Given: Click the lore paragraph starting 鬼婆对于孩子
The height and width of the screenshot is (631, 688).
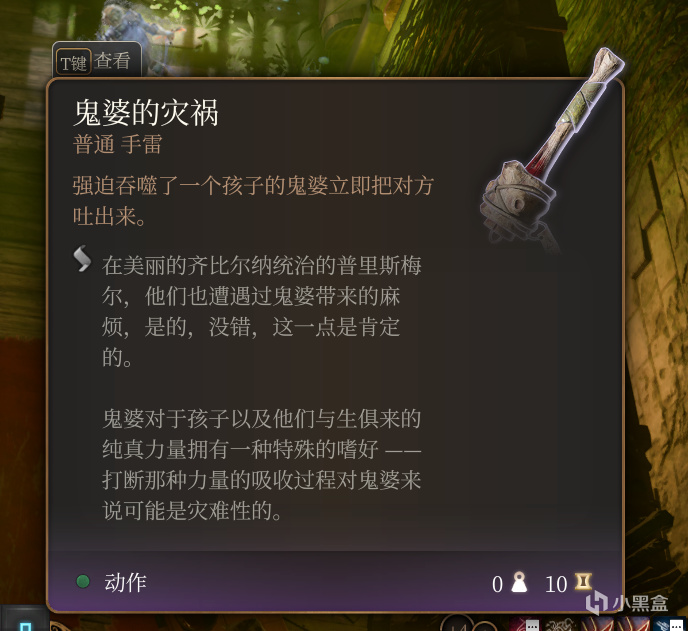Looking at the screenshot, I should click(262, 465).
